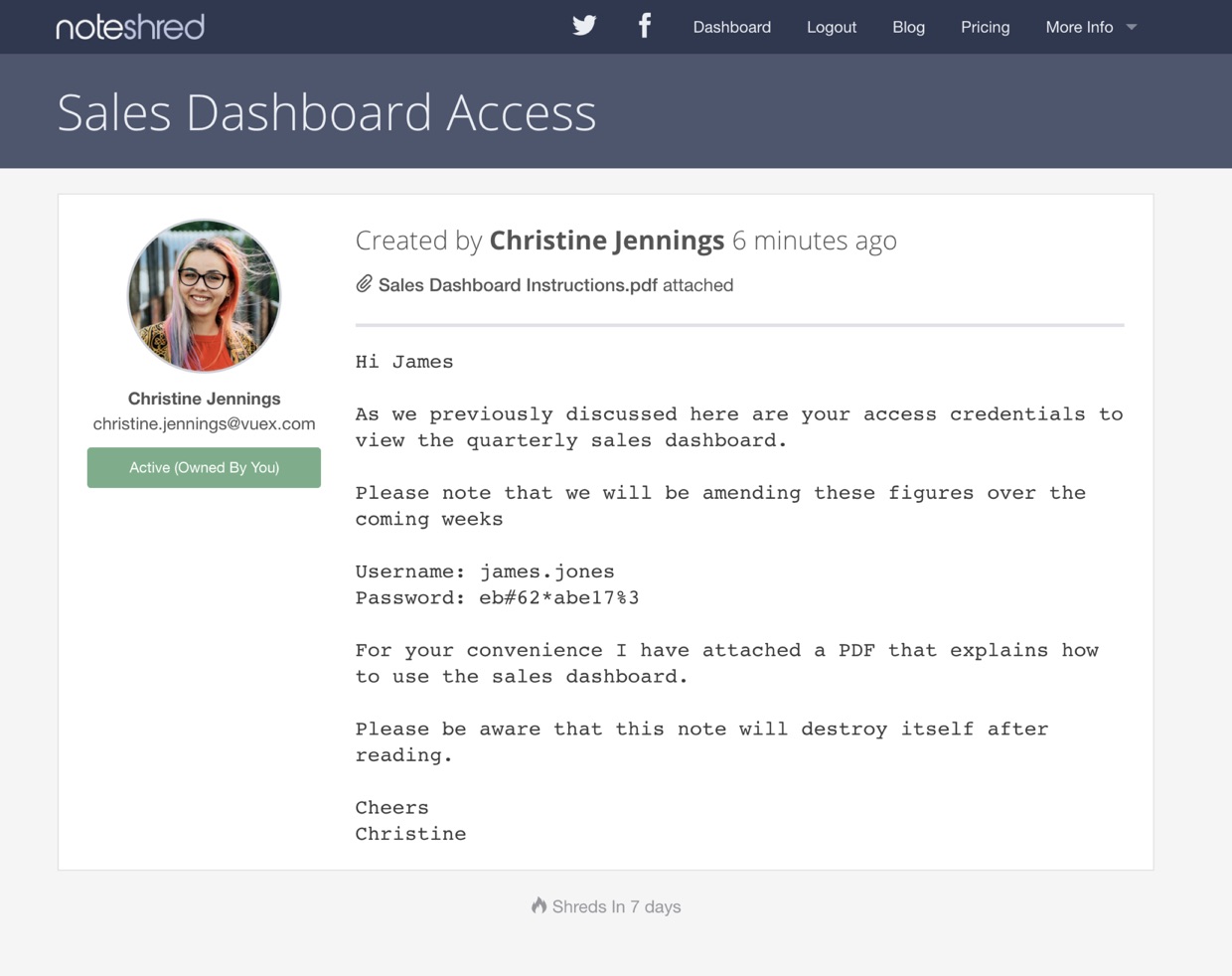Click the noteshred logo

[x=130, y=27]
